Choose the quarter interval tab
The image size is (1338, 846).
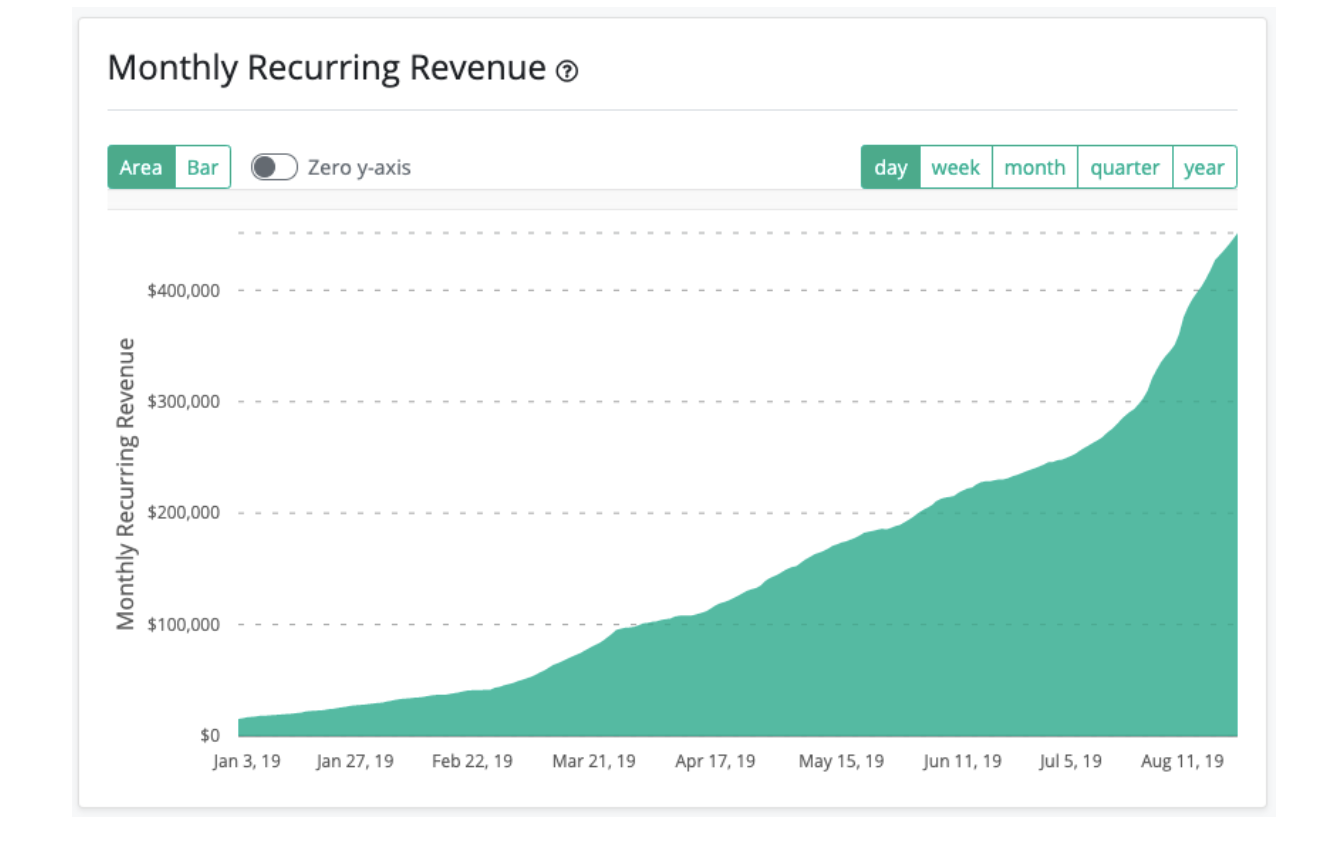pyautogui.click(x=1124, y=167)
